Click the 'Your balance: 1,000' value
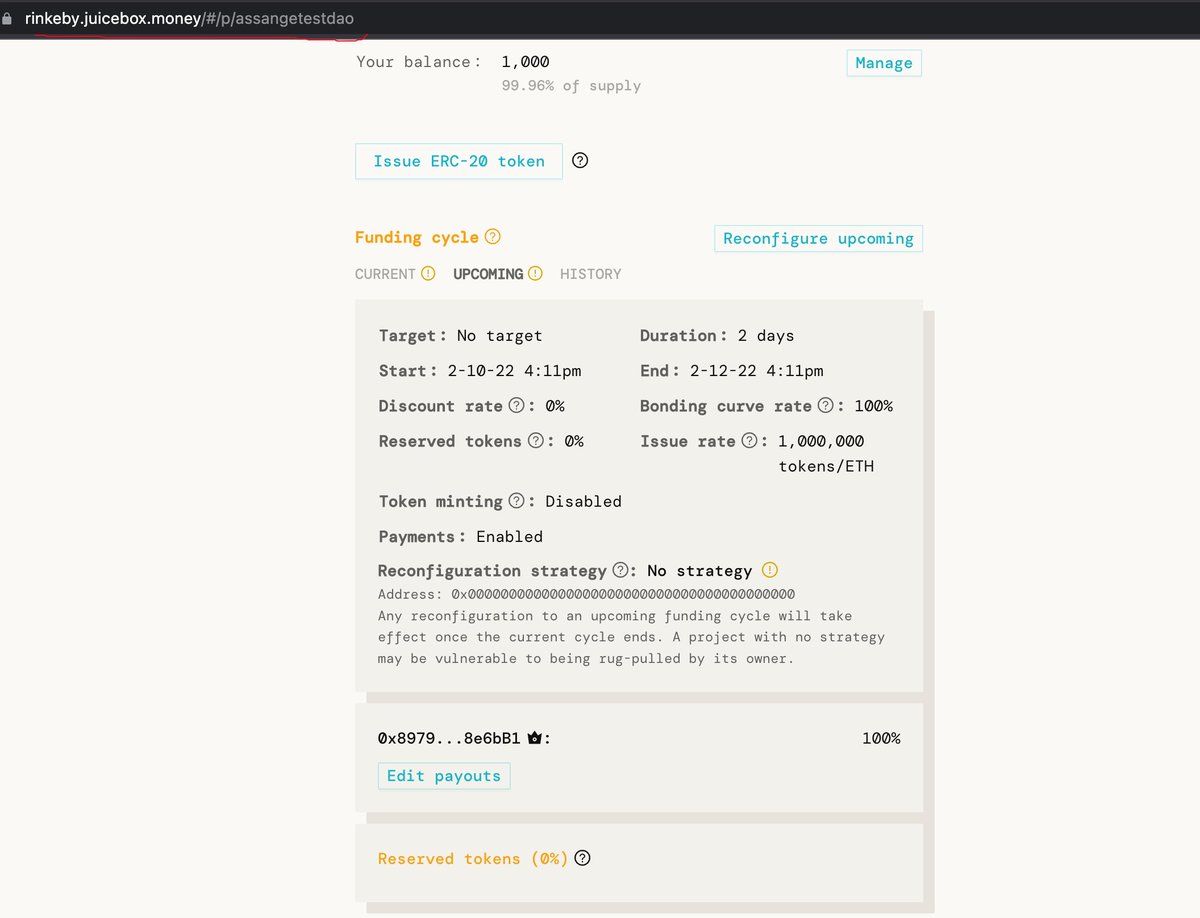Image resolution: width=1200 pixels, height=918 pixels. pyautogui.click(x=526, y=62)
